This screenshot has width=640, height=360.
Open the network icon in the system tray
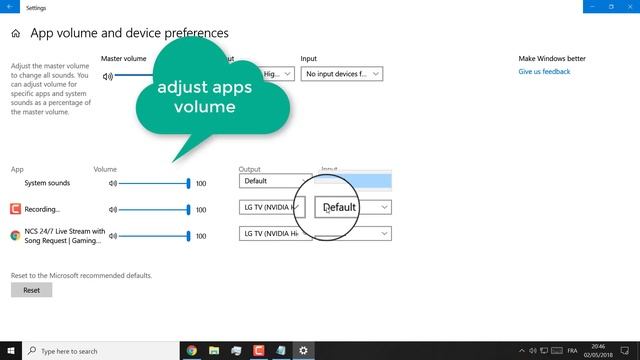point(544,351)
